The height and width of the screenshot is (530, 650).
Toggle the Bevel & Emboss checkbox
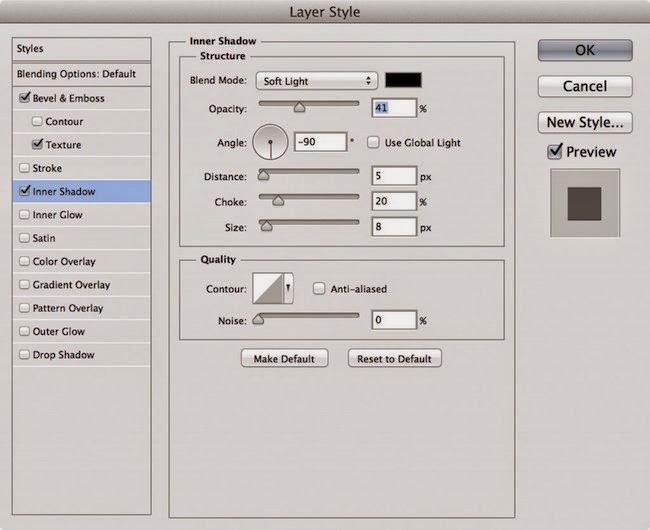coord(24,98)
